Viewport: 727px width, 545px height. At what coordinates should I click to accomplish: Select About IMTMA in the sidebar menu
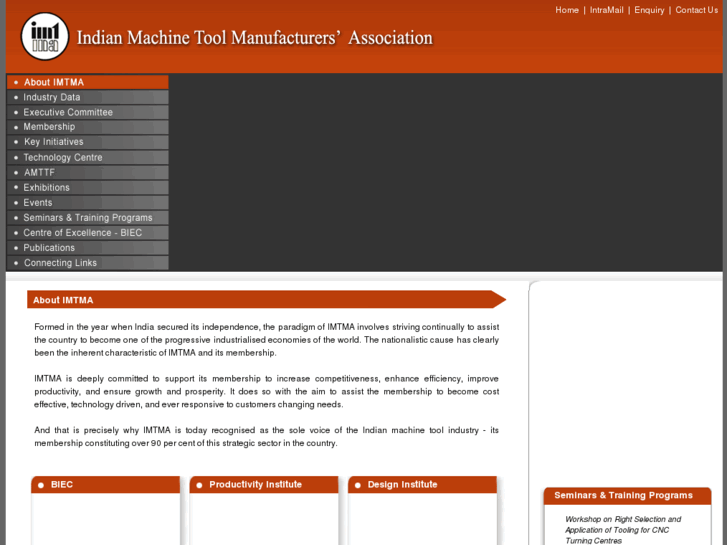88,82
